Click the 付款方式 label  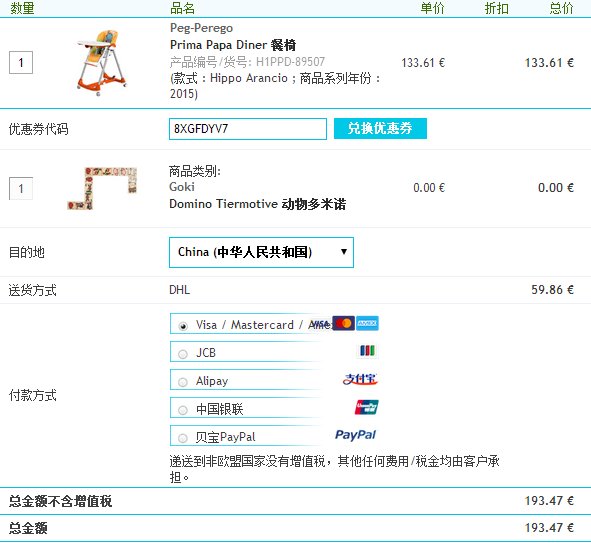point(33,395)
